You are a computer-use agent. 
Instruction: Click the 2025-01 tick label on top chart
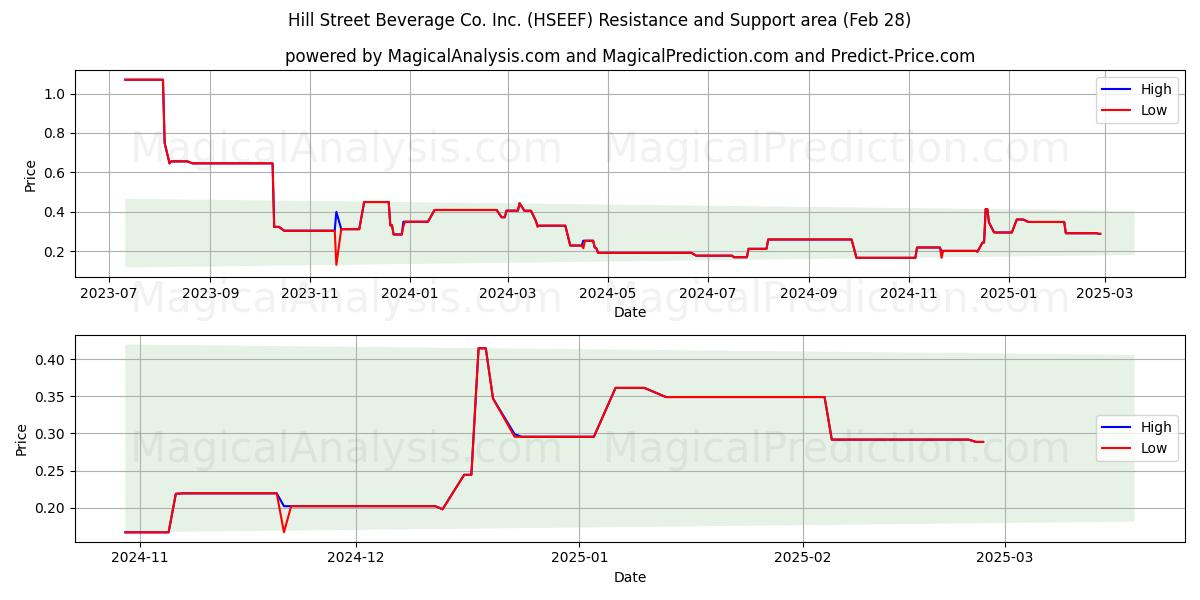pos(1008,294)
